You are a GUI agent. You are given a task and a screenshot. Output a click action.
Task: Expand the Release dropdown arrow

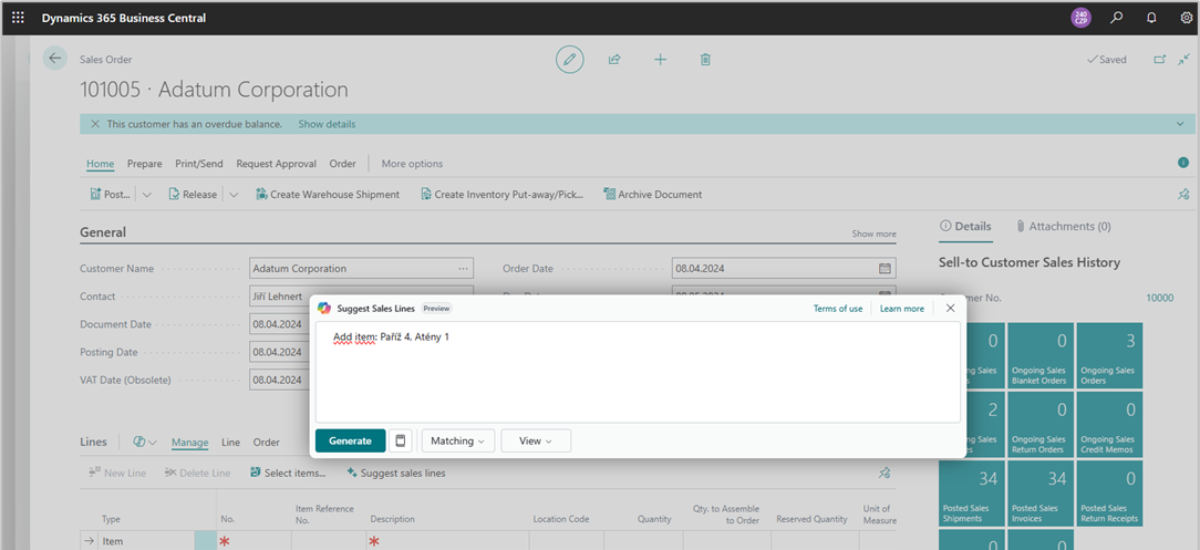coord(234,195)
